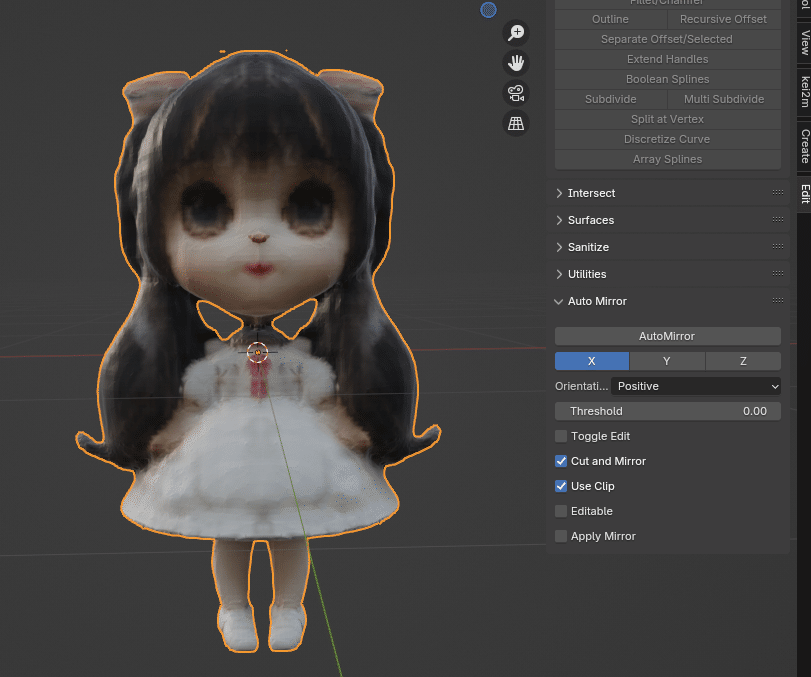Click the 3D cursor at the model's chest
This screenshot has height=677, width=811.
tap(258, 352)
